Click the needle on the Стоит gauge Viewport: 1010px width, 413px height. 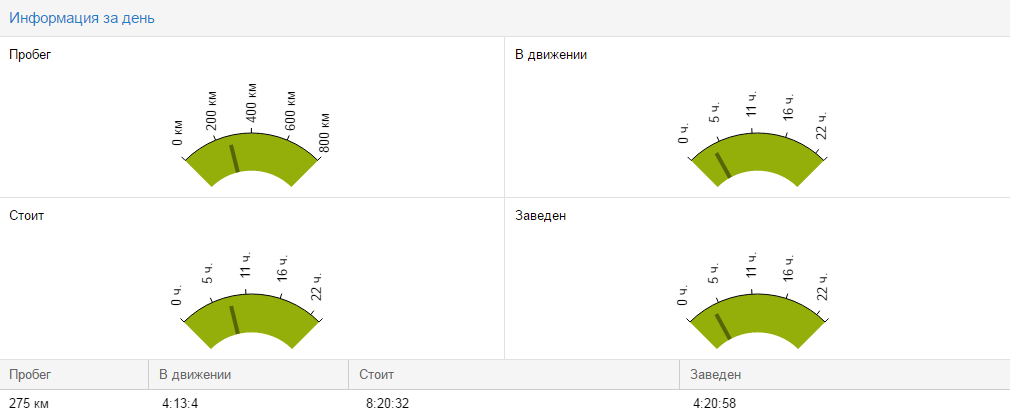(x=234, y=319)
